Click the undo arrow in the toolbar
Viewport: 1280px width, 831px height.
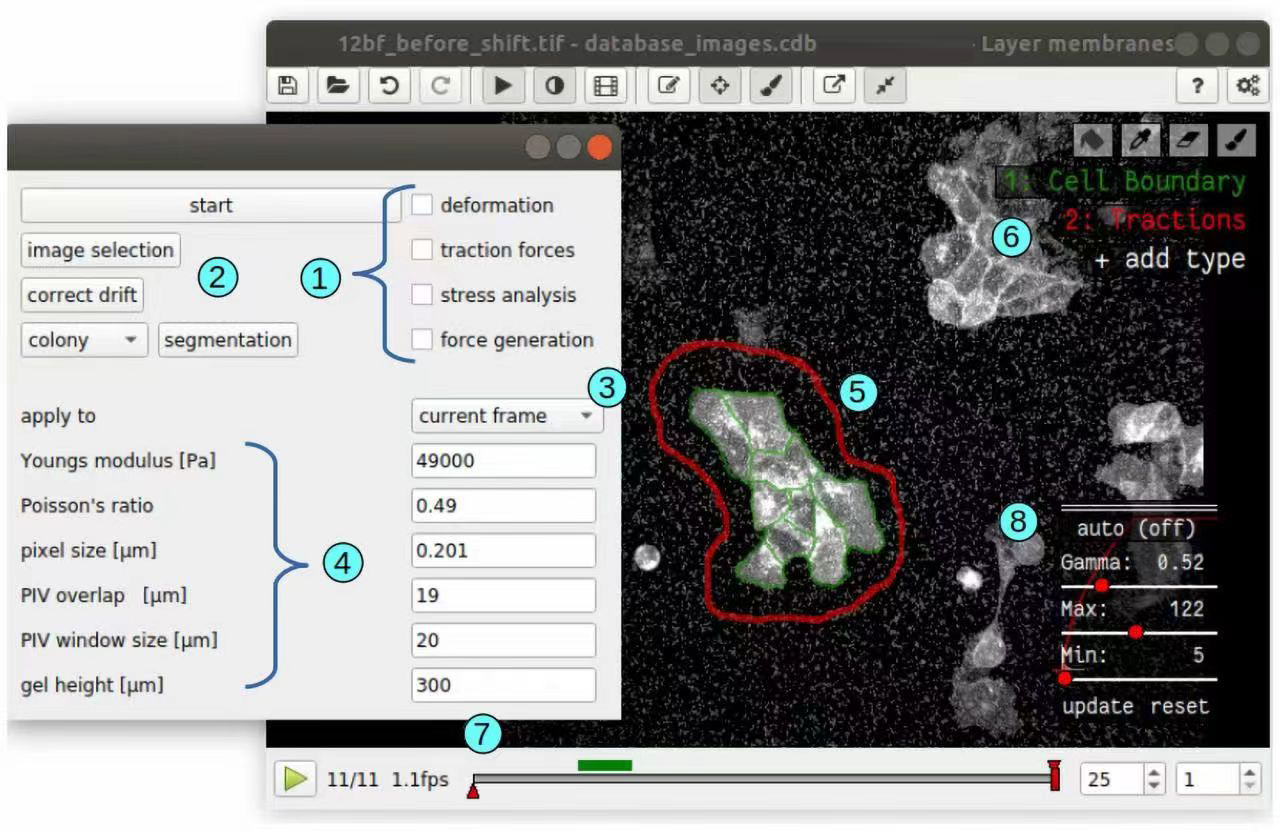pyautogui.click(x=390, y=86)
